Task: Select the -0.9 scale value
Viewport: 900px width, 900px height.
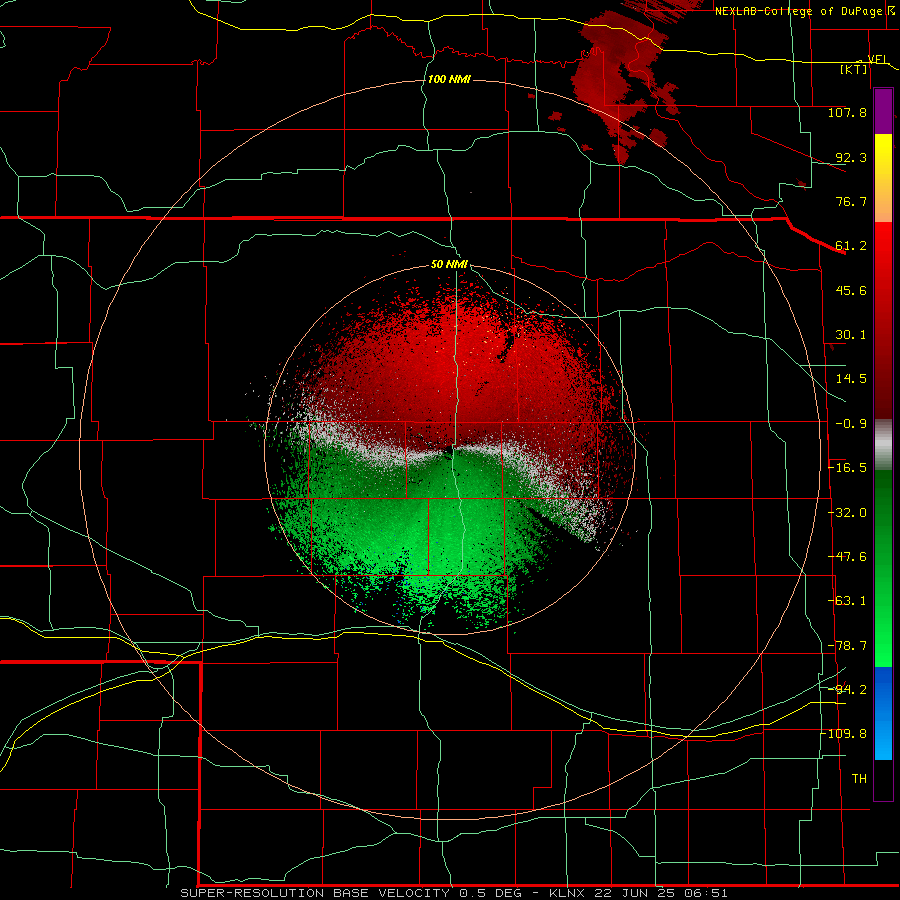Action: tap(851, 424)
